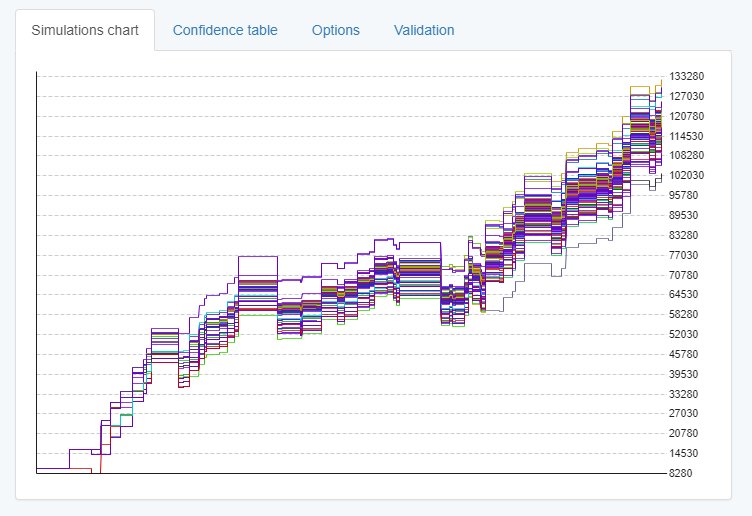Image resolution: width=752 pixels, height=516 pixels.
Task: Open the Validation tab
Action: [424, 30]
